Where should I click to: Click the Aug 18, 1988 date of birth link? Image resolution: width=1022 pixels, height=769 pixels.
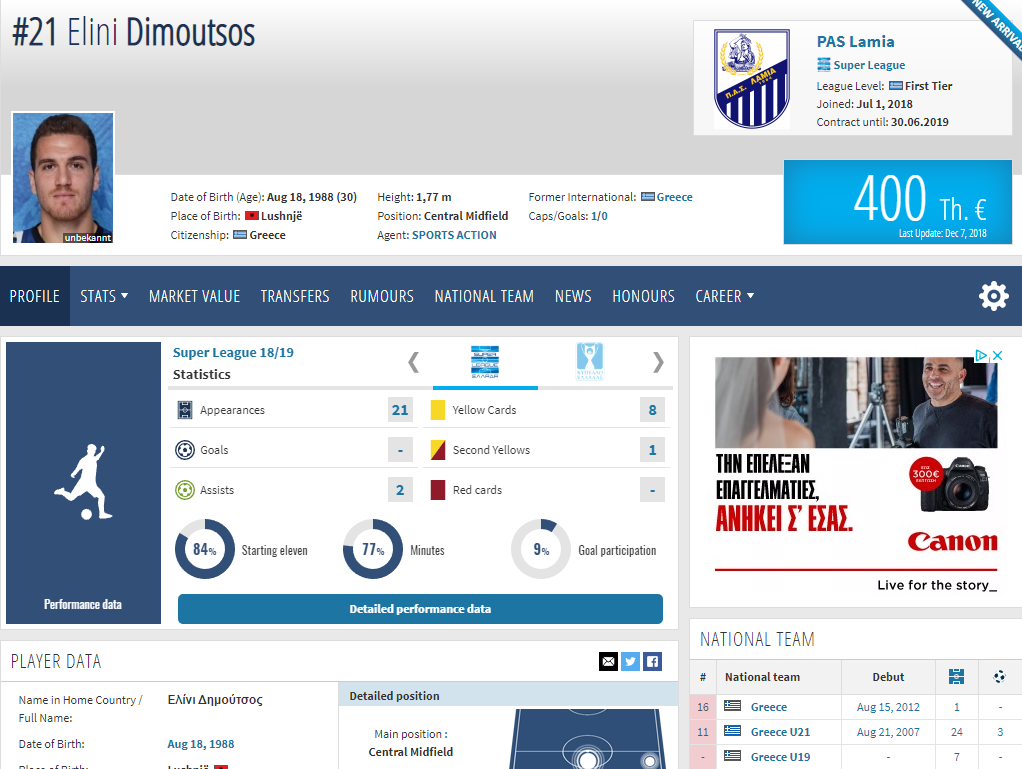[x=201, y=744]
